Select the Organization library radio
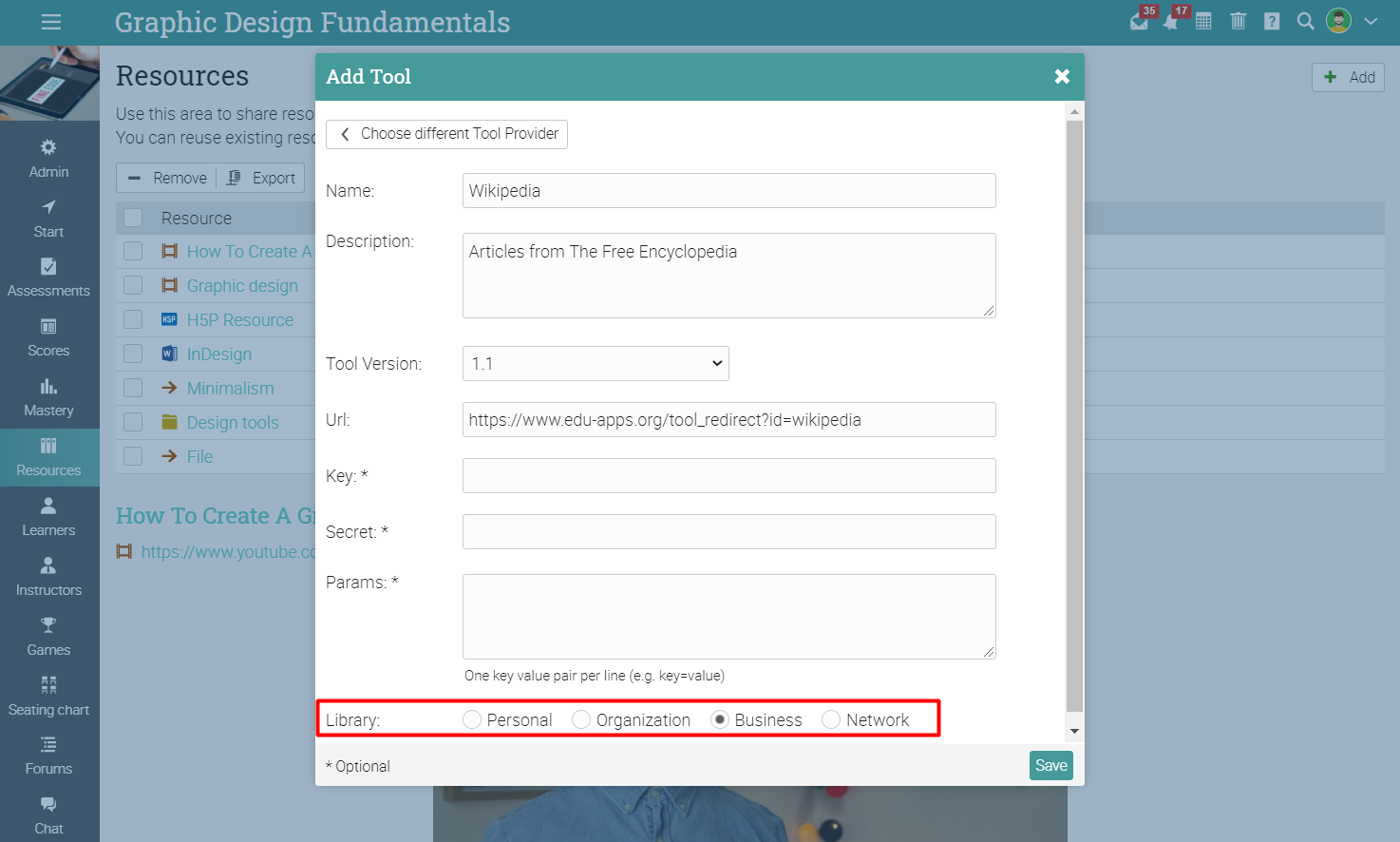Viewport: 1400px width, 842px height. tap(581, 719)
